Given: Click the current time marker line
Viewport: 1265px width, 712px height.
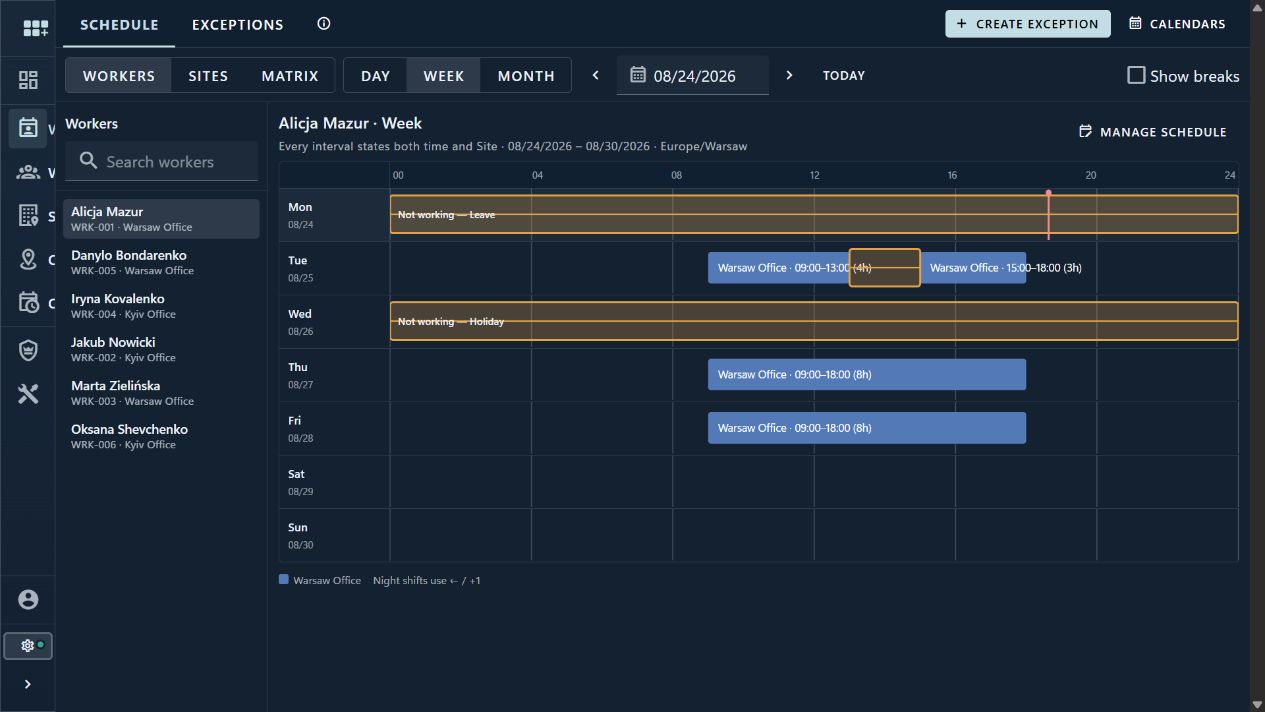Looking at the screenshot, I should tap(1048, 215).
